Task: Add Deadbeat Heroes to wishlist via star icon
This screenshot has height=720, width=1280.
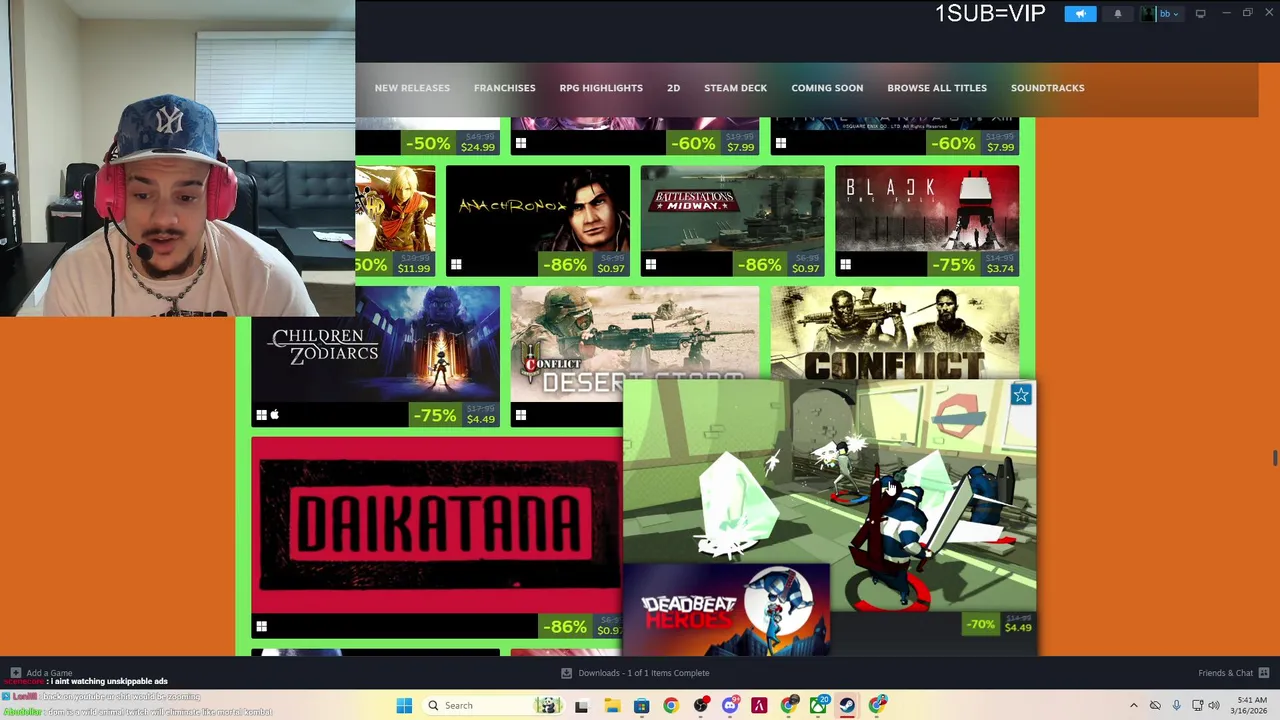Action: coord(1021,395)
